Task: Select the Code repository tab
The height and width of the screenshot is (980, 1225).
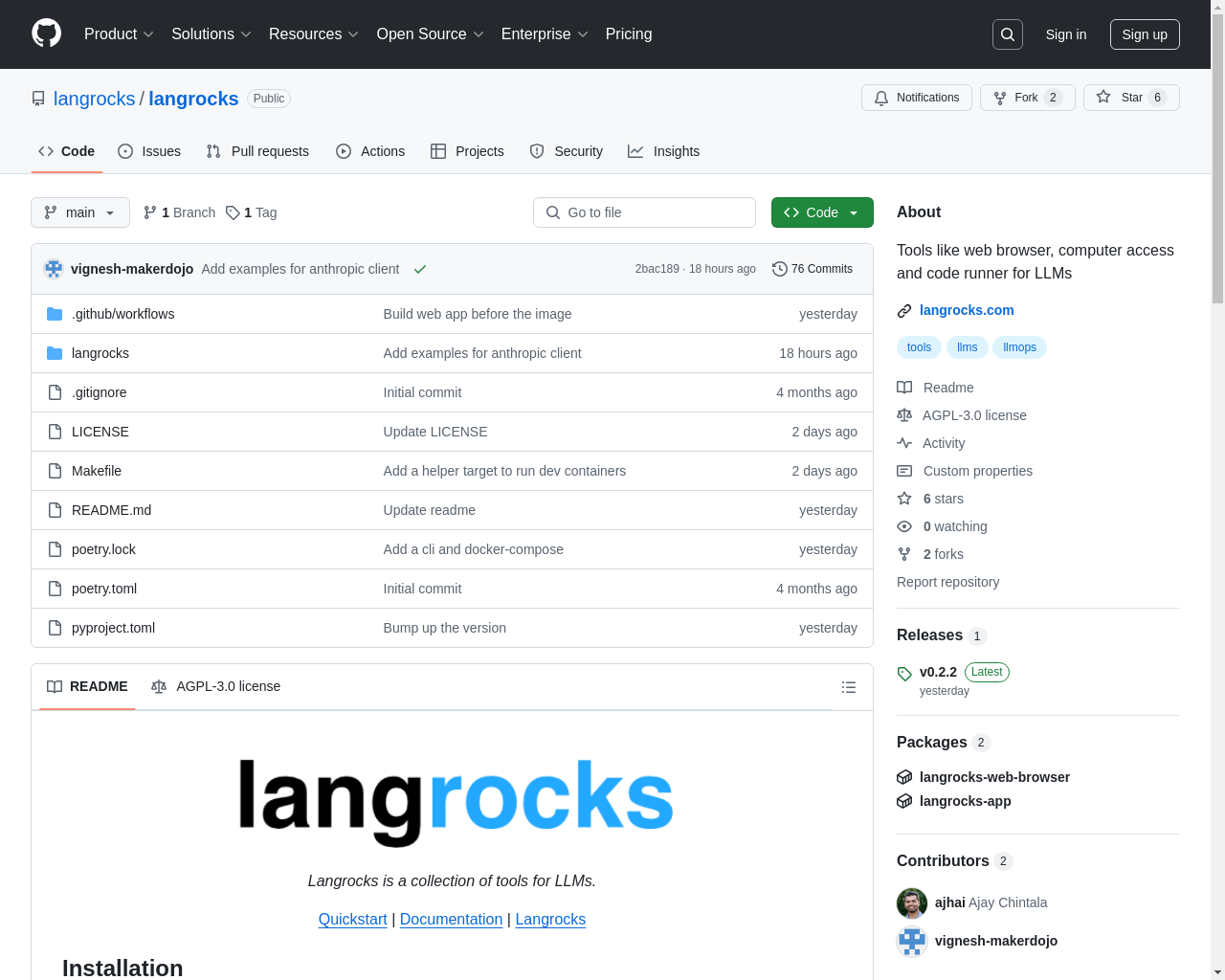Action: 67,151
